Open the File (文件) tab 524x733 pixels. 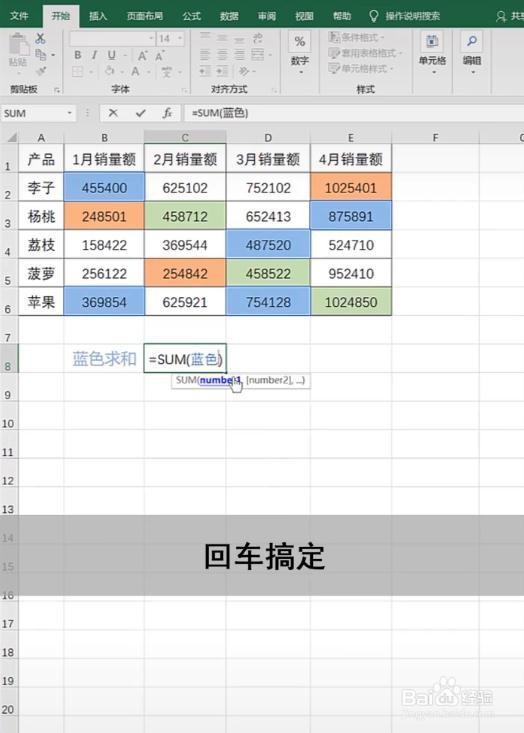[x=19, y=16]
